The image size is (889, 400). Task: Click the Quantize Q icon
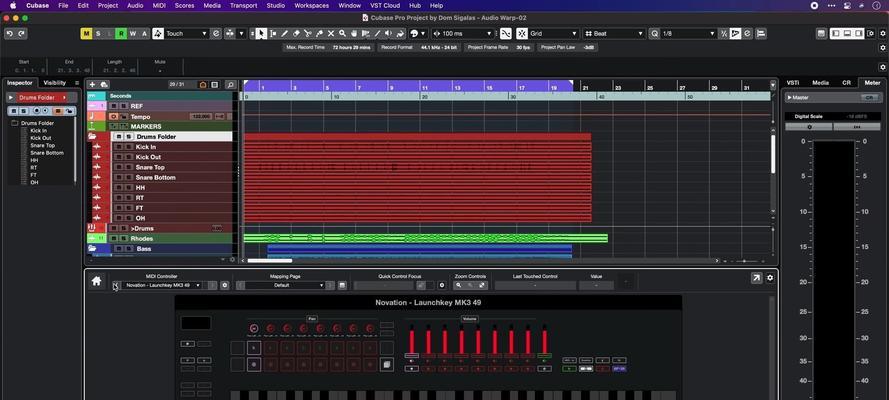[x=655, y=33]
